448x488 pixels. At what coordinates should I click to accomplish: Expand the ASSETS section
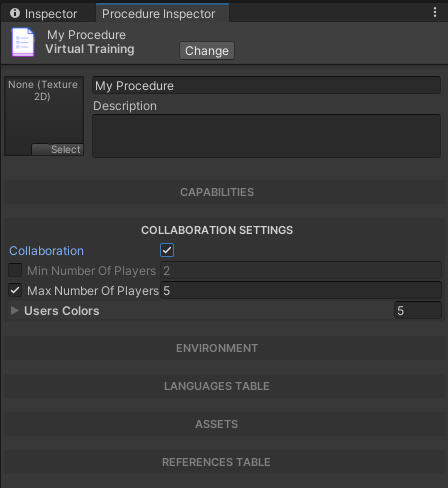coord(225,424)
